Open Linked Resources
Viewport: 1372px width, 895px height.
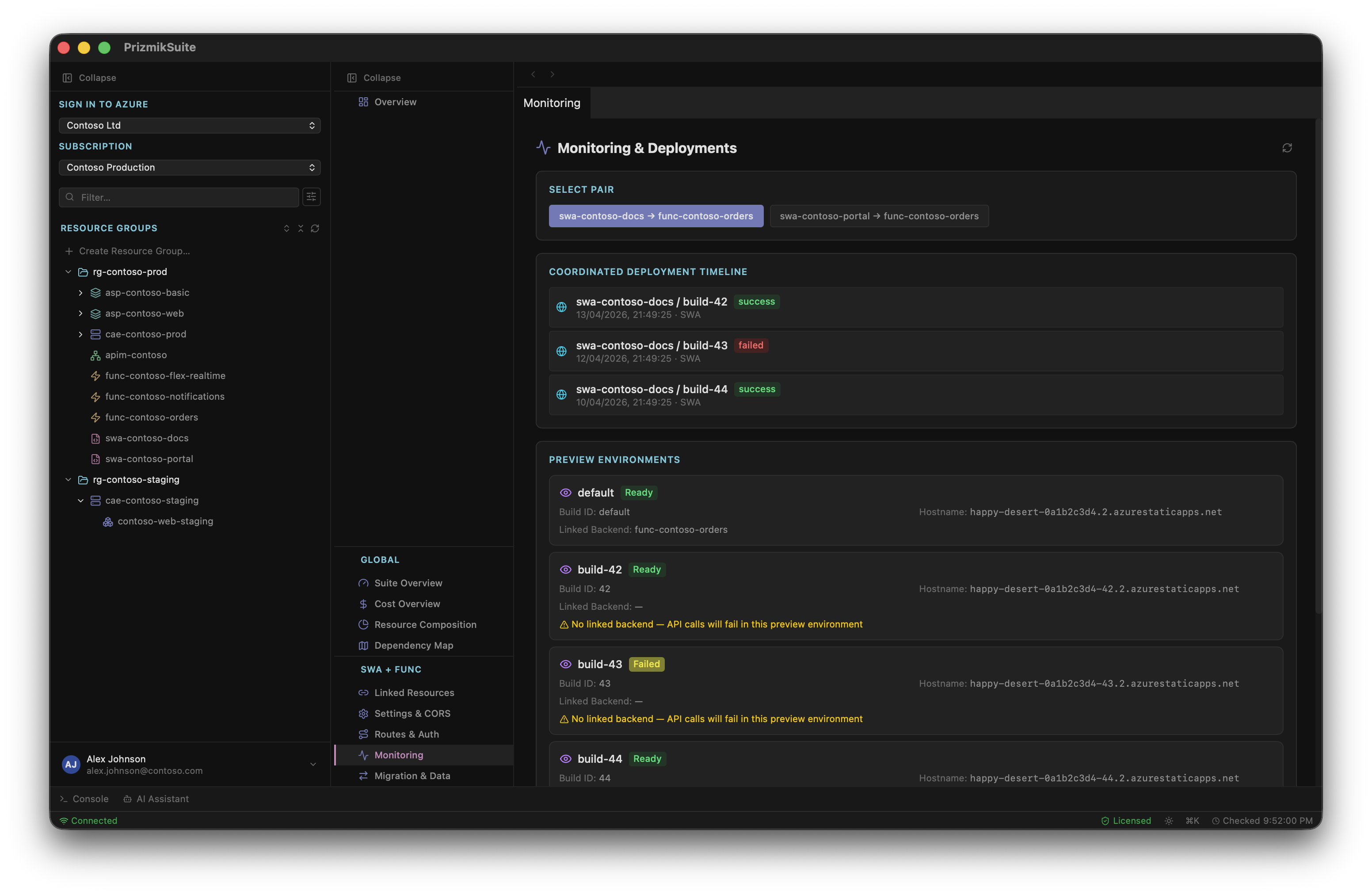[424, 692]
